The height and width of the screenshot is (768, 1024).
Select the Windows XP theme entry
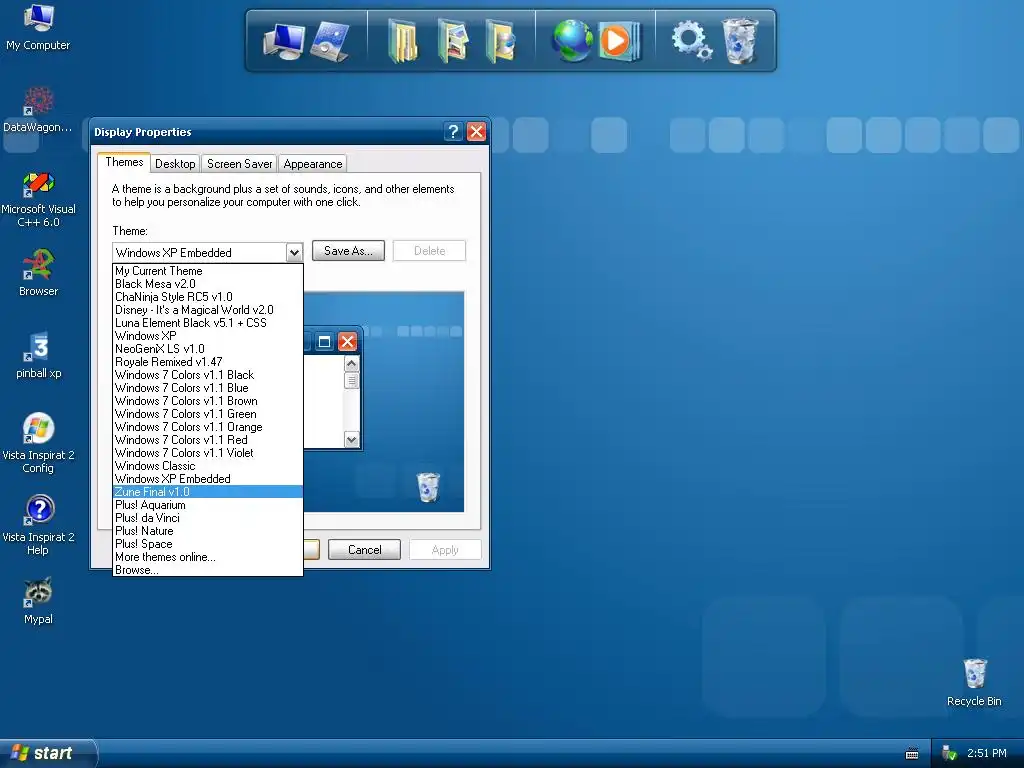point(208,336)
